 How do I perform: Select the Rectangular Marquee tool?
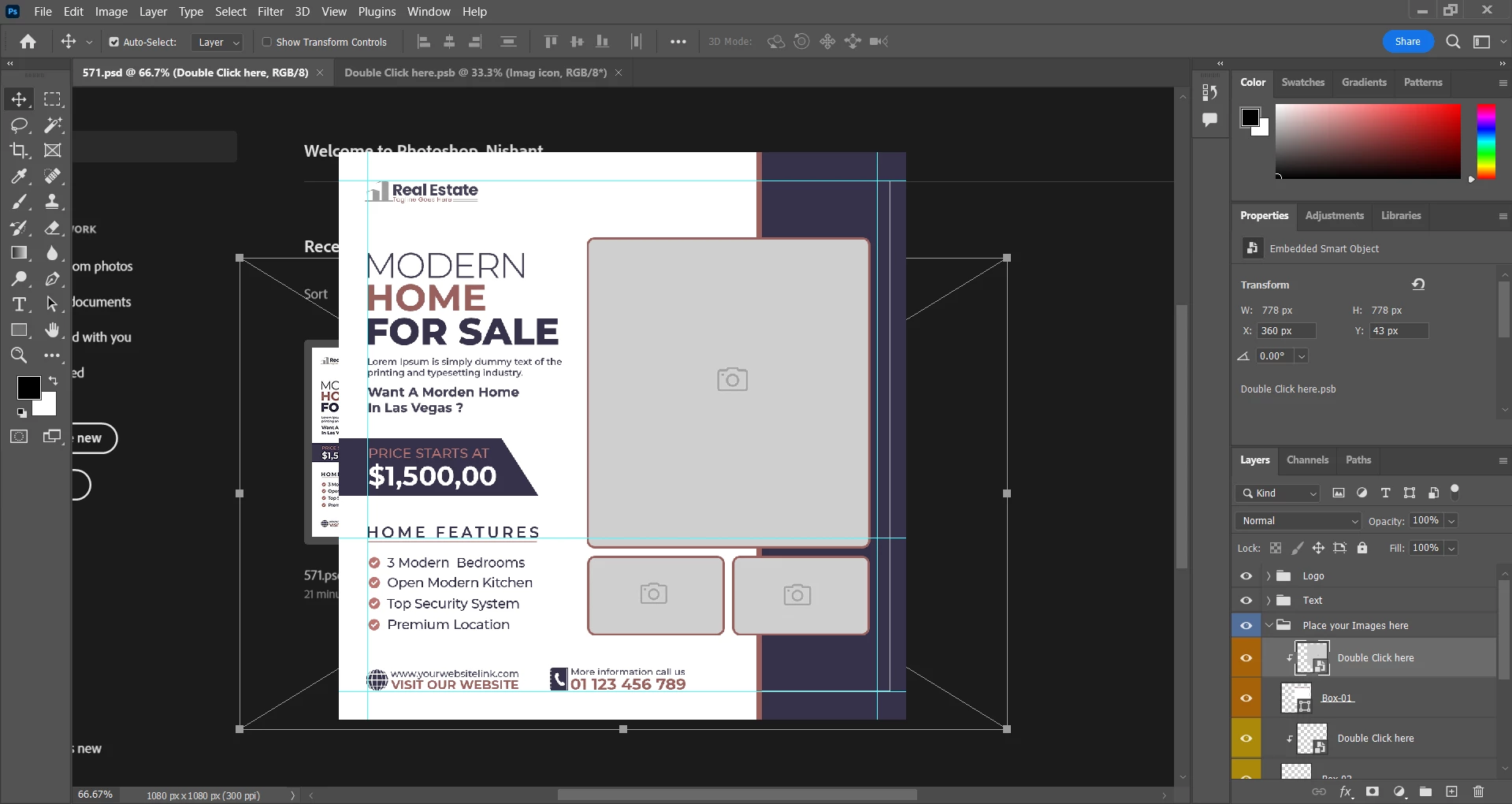point(53,99)
